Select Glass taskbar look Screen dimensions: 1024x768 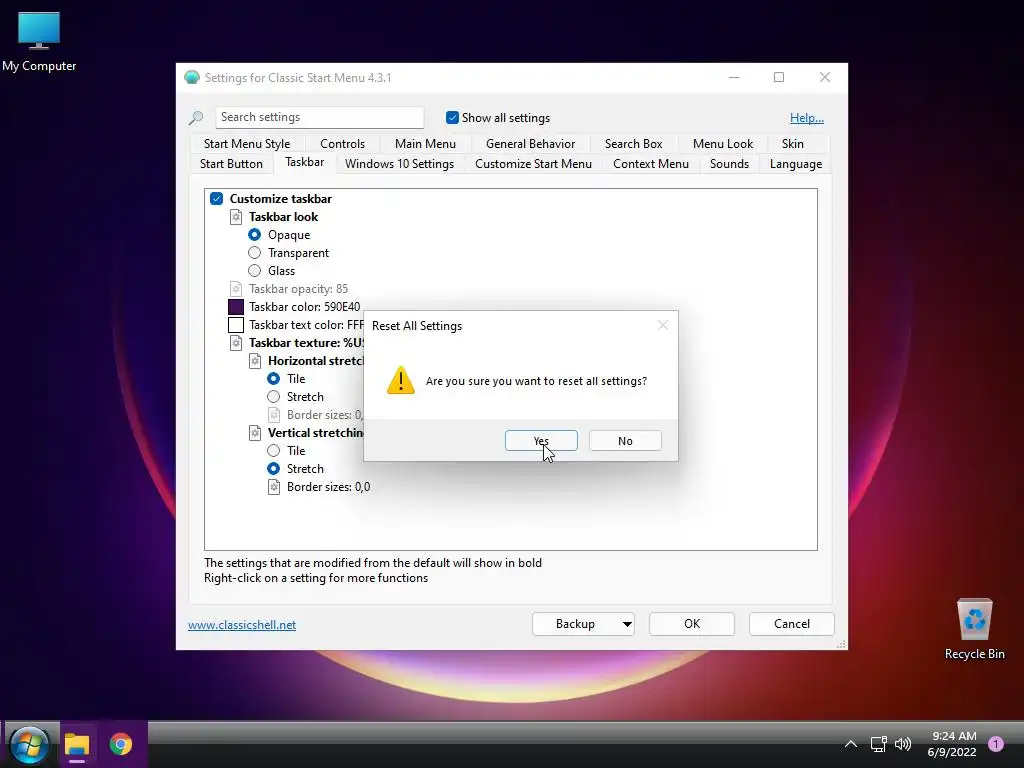(x=255, y=270)
